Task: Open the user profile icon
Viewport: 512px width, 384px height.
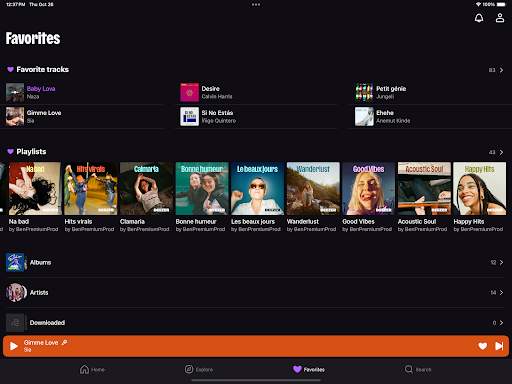Action: coord(500,18)
